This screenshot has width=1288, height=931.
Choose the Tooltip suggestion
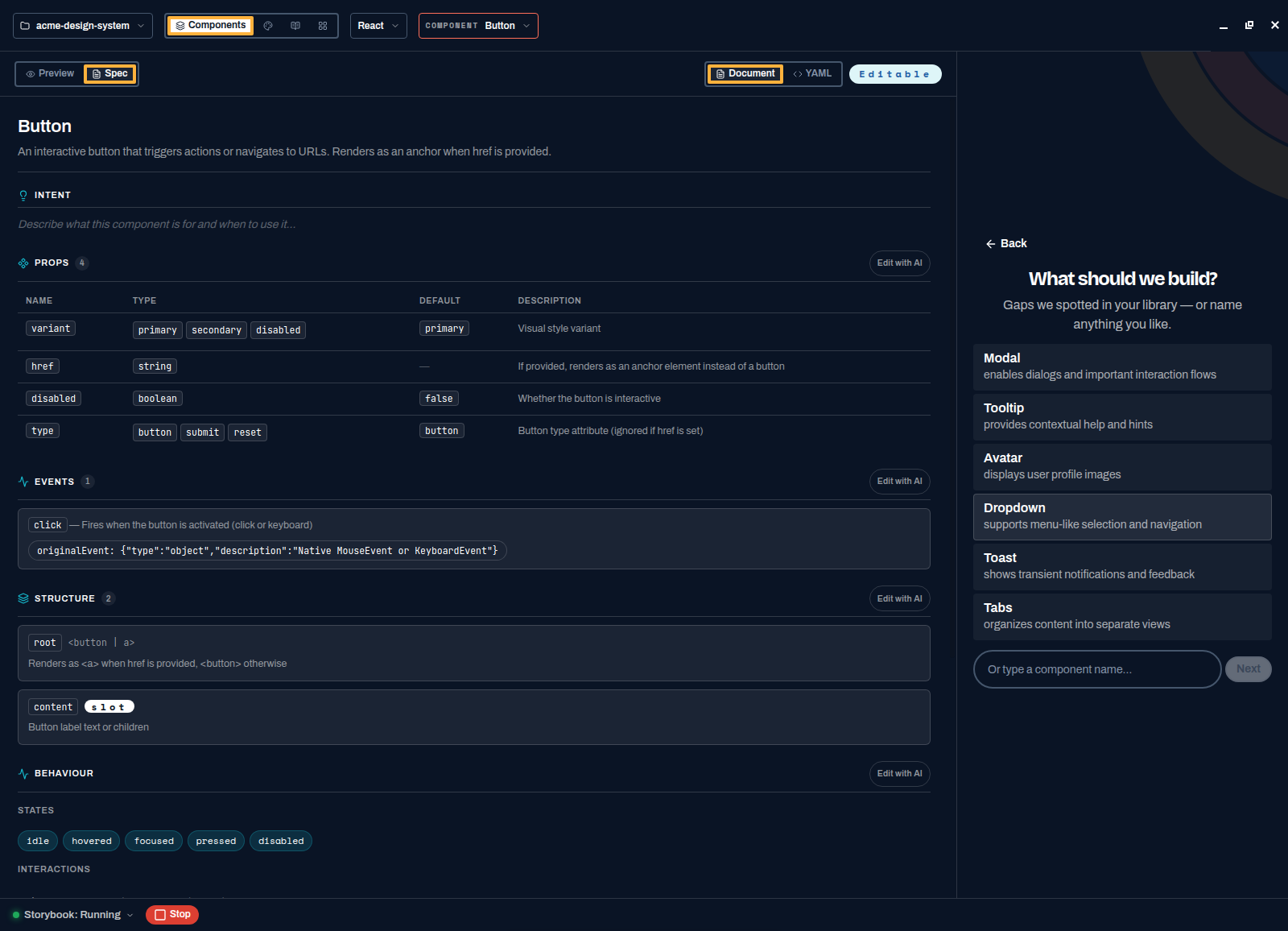click(x=1122, y=417)
